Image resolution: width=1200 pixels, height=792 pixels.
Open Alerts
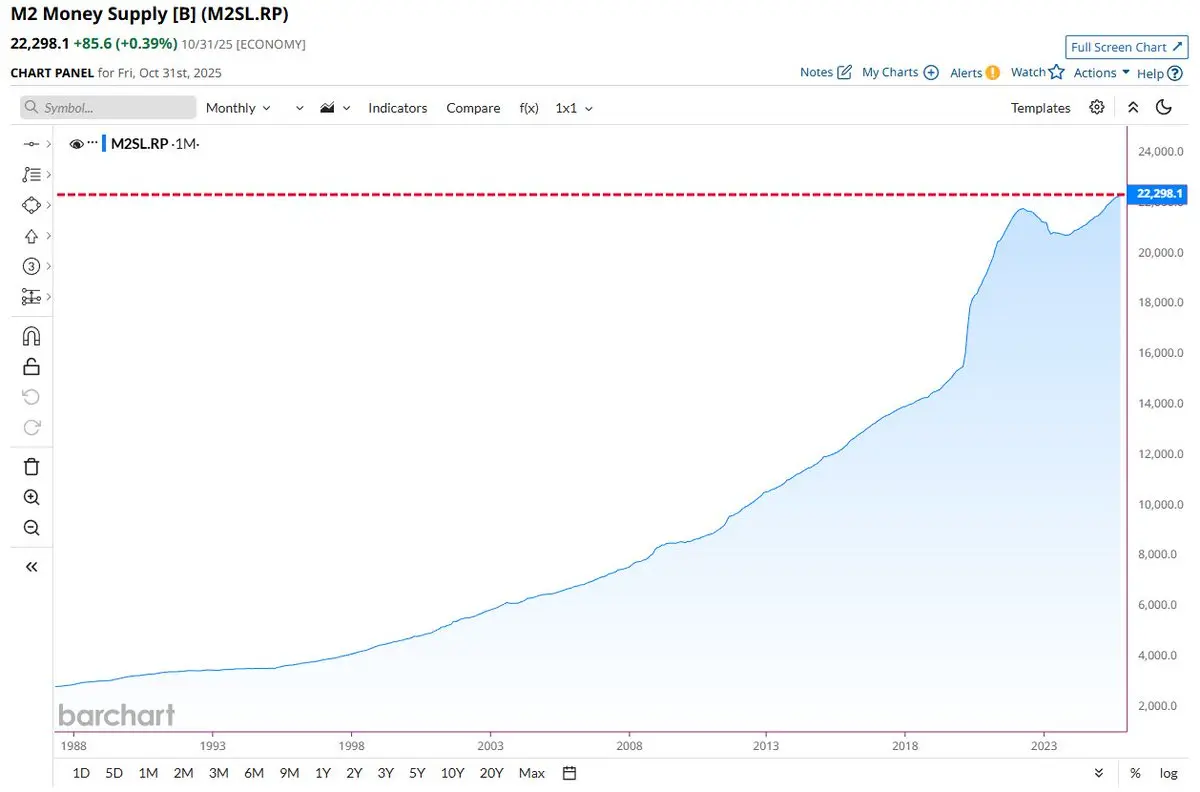[975, 72]
